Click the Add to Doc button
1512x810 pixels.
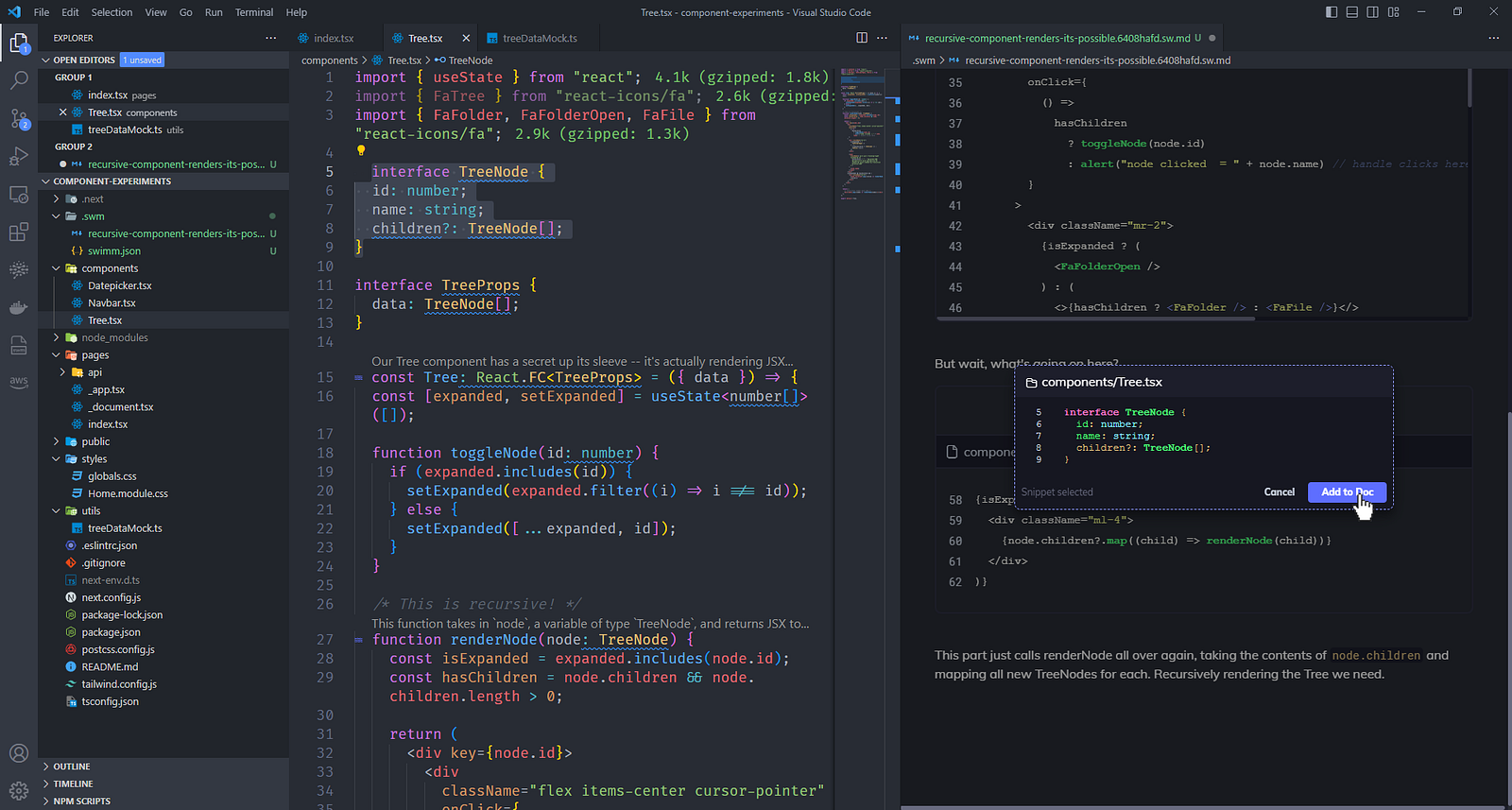[1347, 491]
